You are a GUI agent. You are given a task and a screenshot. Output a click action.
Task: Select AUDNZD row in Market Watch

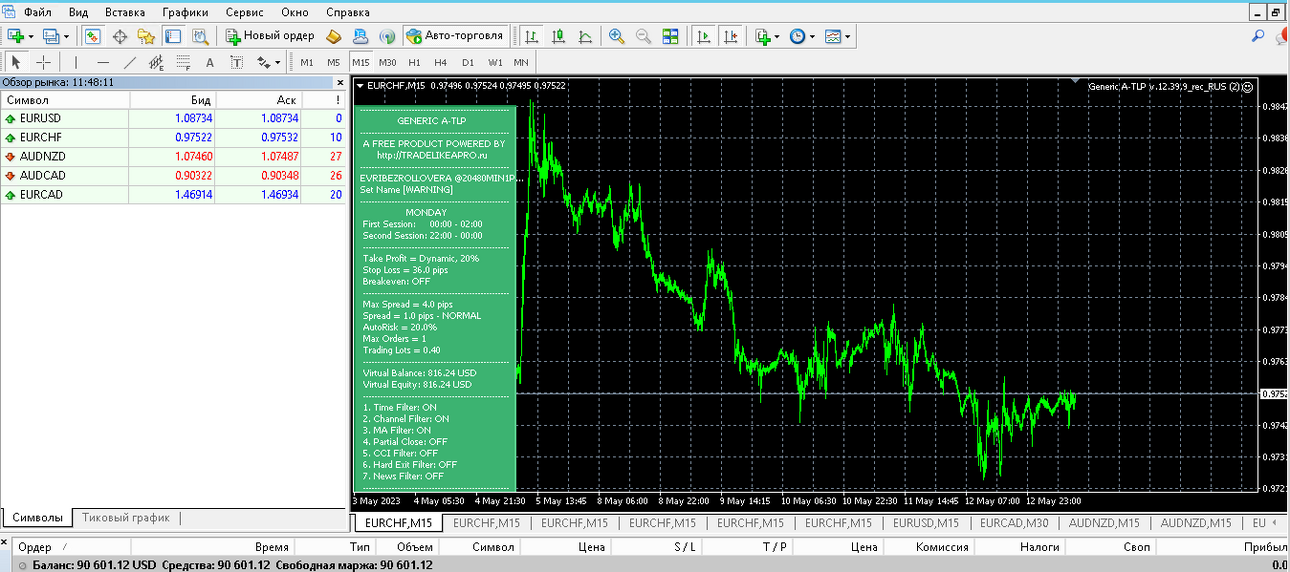pyautogui.click(x=173, y=157)
